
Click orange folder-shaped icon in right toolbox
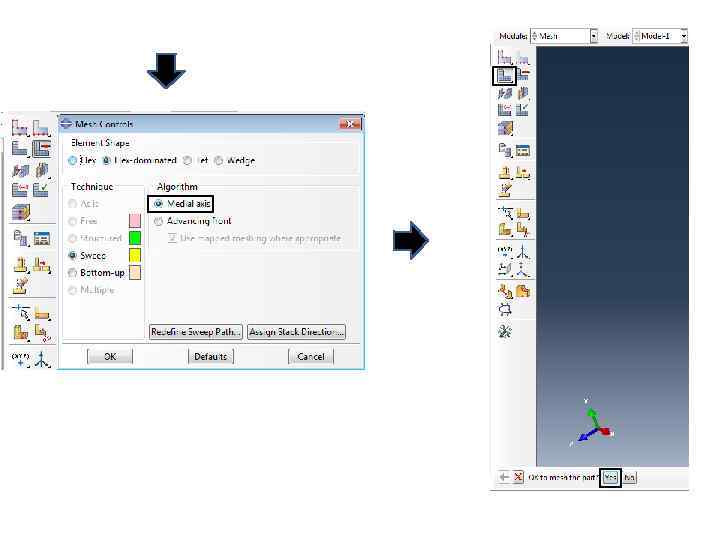(523, 291)
